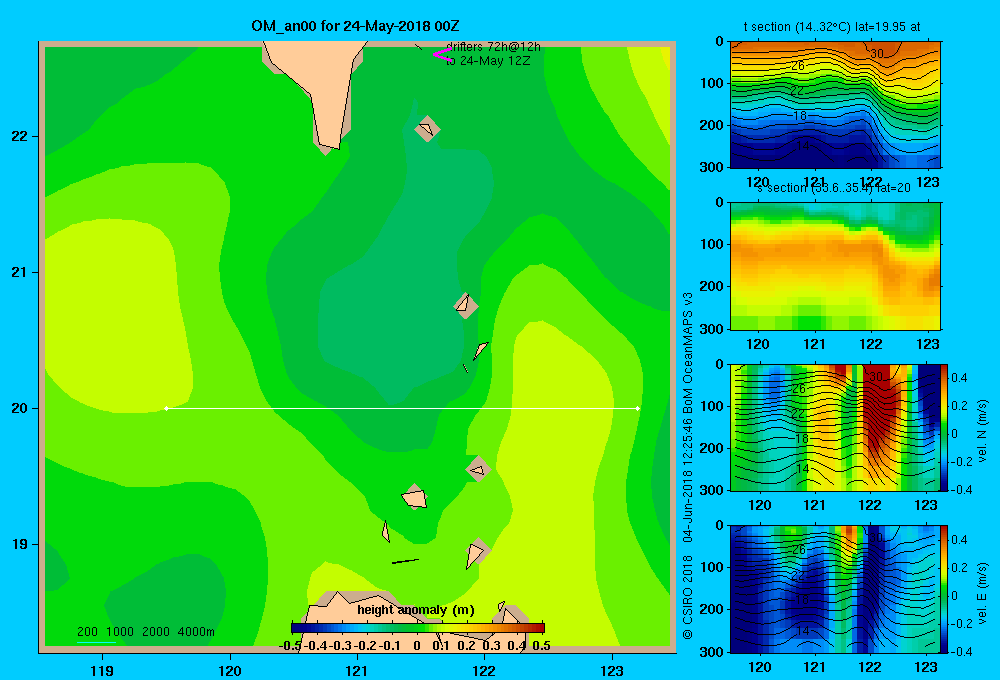
Task: Click the latitude 21 axis label on main map
Action: pyautogui.click(x=20, y=272)
